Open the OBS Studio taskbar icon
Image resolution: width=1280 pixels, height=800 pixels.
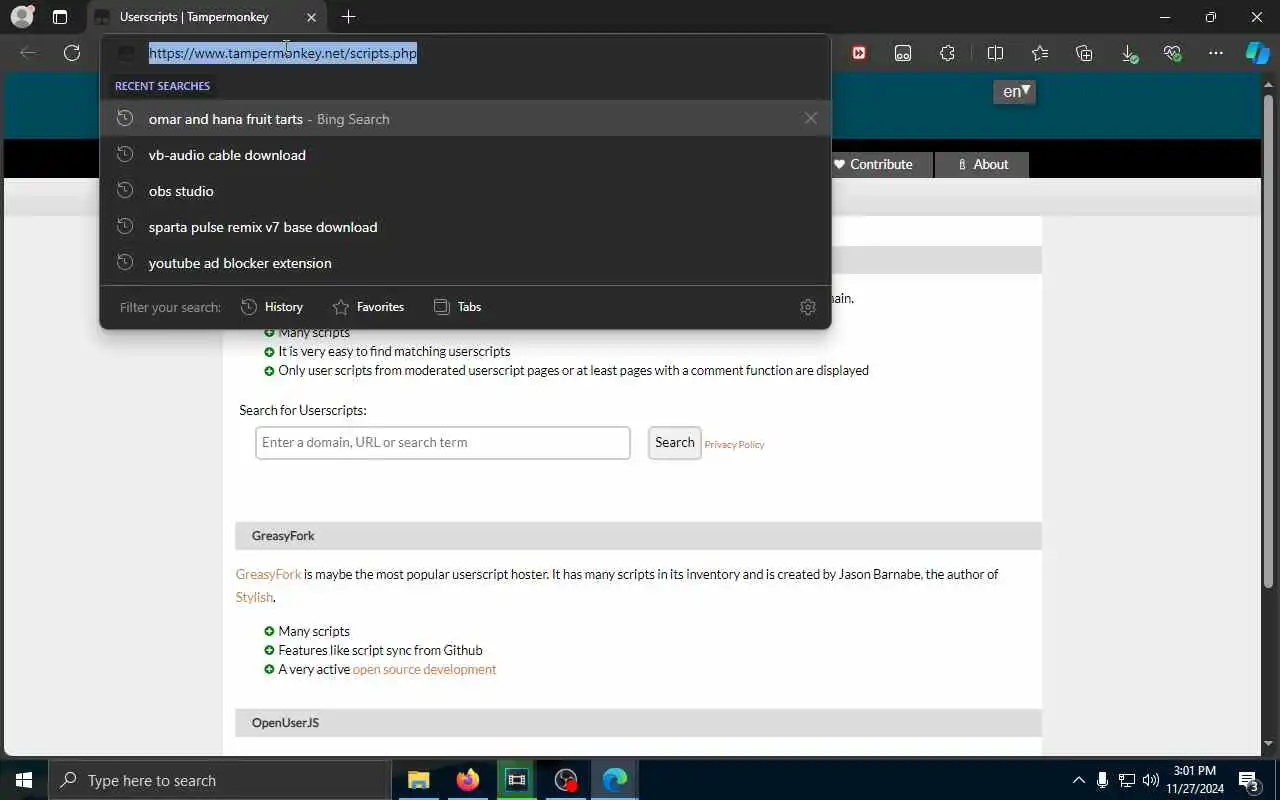pyautogui.click(x=566, y=780)
